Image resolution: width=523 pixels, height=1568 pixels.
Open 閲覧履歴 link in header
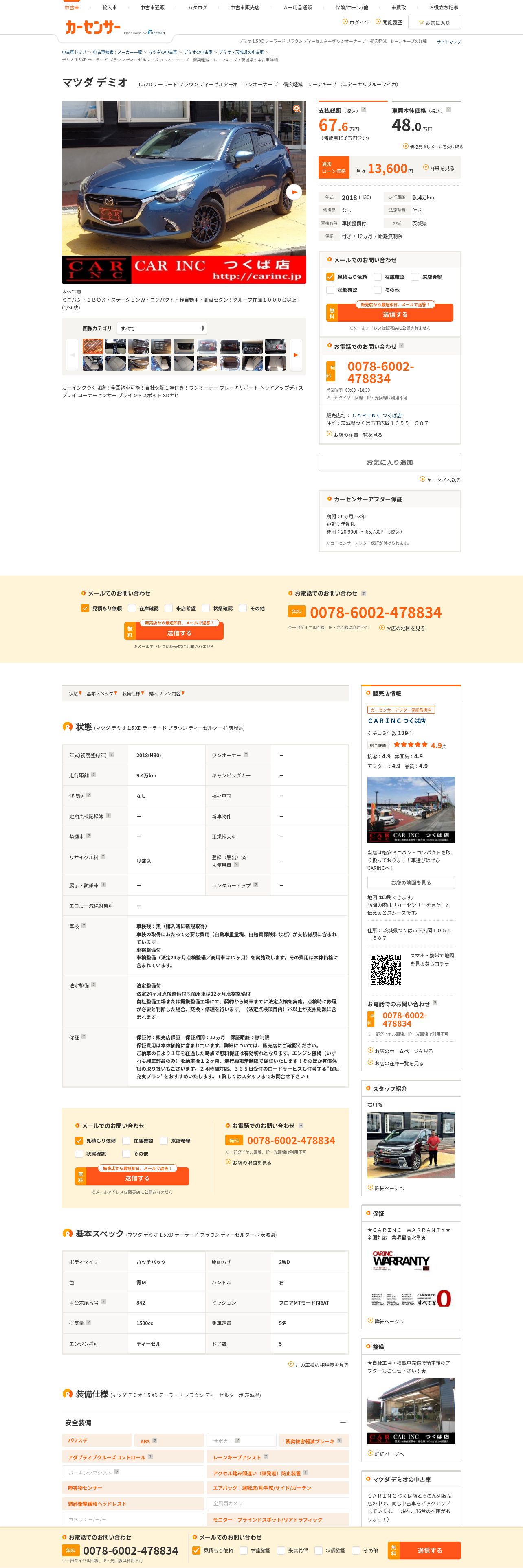tap(389, 22)
